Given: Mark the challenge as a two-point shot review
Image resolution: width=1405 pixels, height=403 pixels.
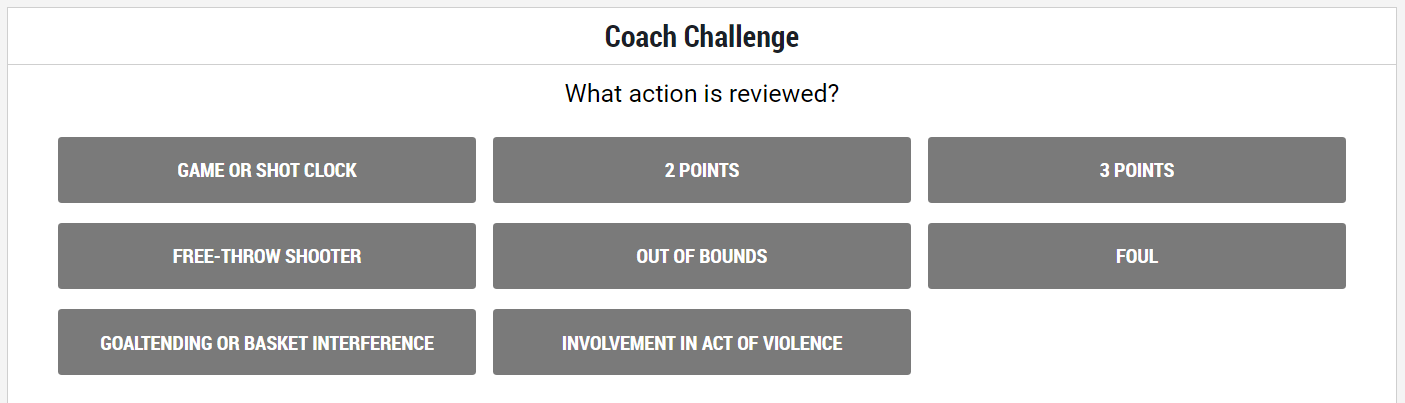Looking at the screenshot, I should [x=702, y=170].
